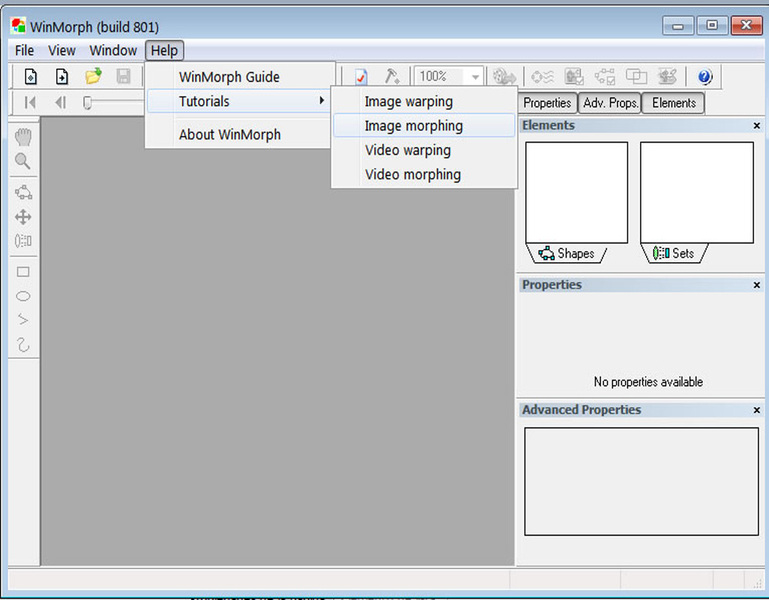Click the nodes with checkmark toolbar icon

(605, 77)
